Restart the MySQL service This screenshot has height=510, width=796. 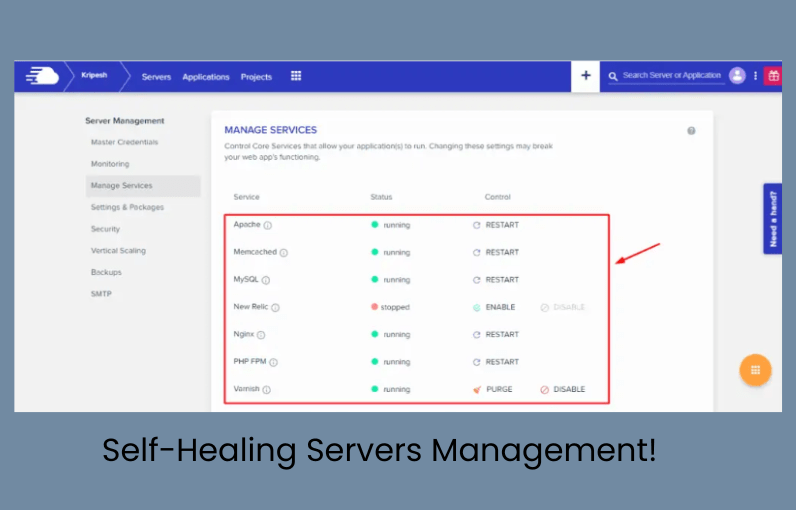(496, 280)
